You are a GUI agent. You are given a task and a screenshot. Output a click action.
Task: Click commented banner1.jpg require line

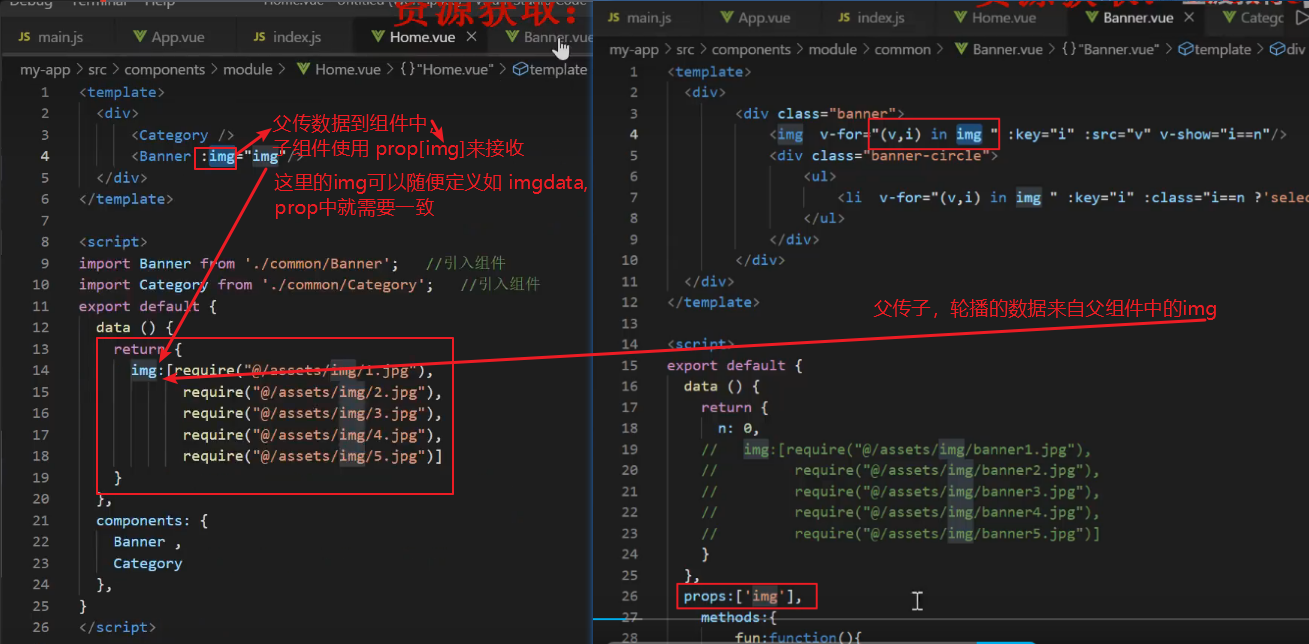pos(897,449)
